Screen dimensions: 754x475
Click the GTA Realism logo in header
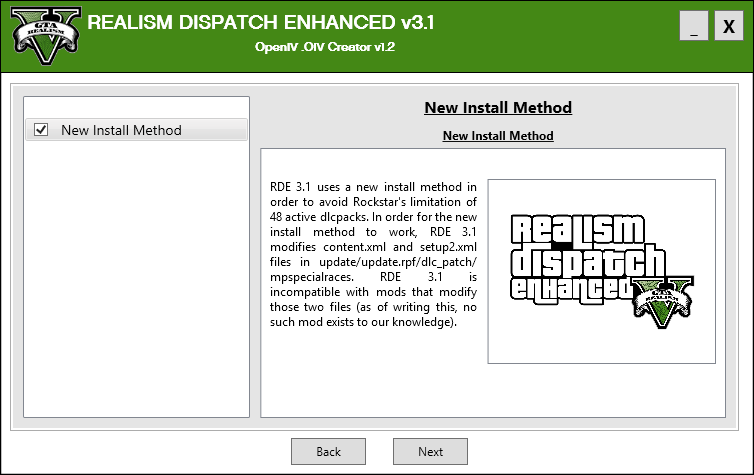click(x=46, y=36)
